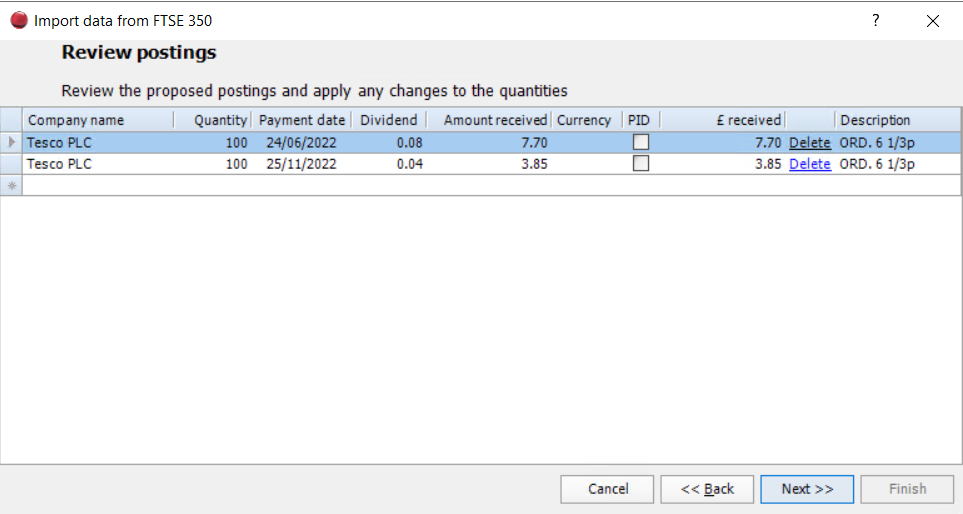This screenshot has width=963, height=514.
Task: Close the Import data dialog
Action: pyautogui.click(x=932, y=21)
